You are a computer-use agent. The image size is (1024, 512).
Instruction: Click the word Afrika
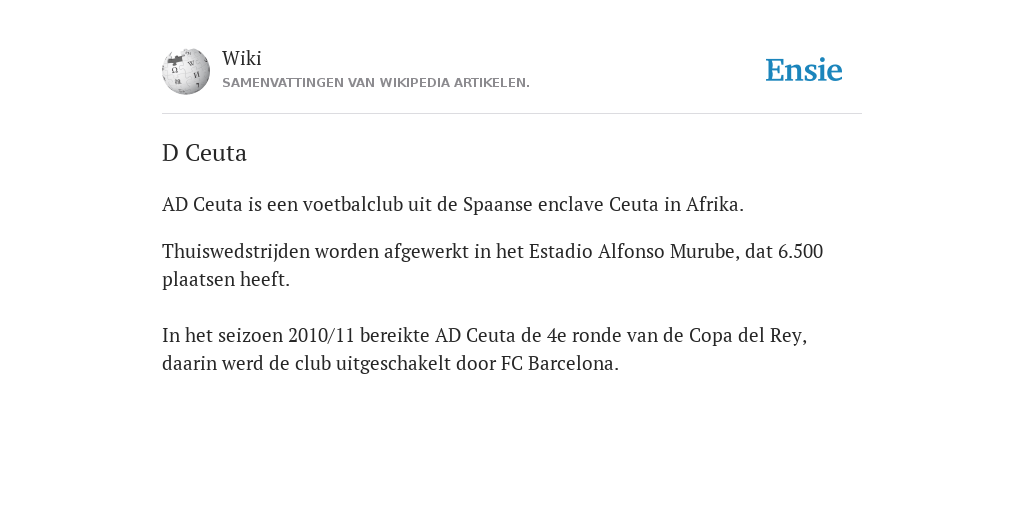pos(714,204)
